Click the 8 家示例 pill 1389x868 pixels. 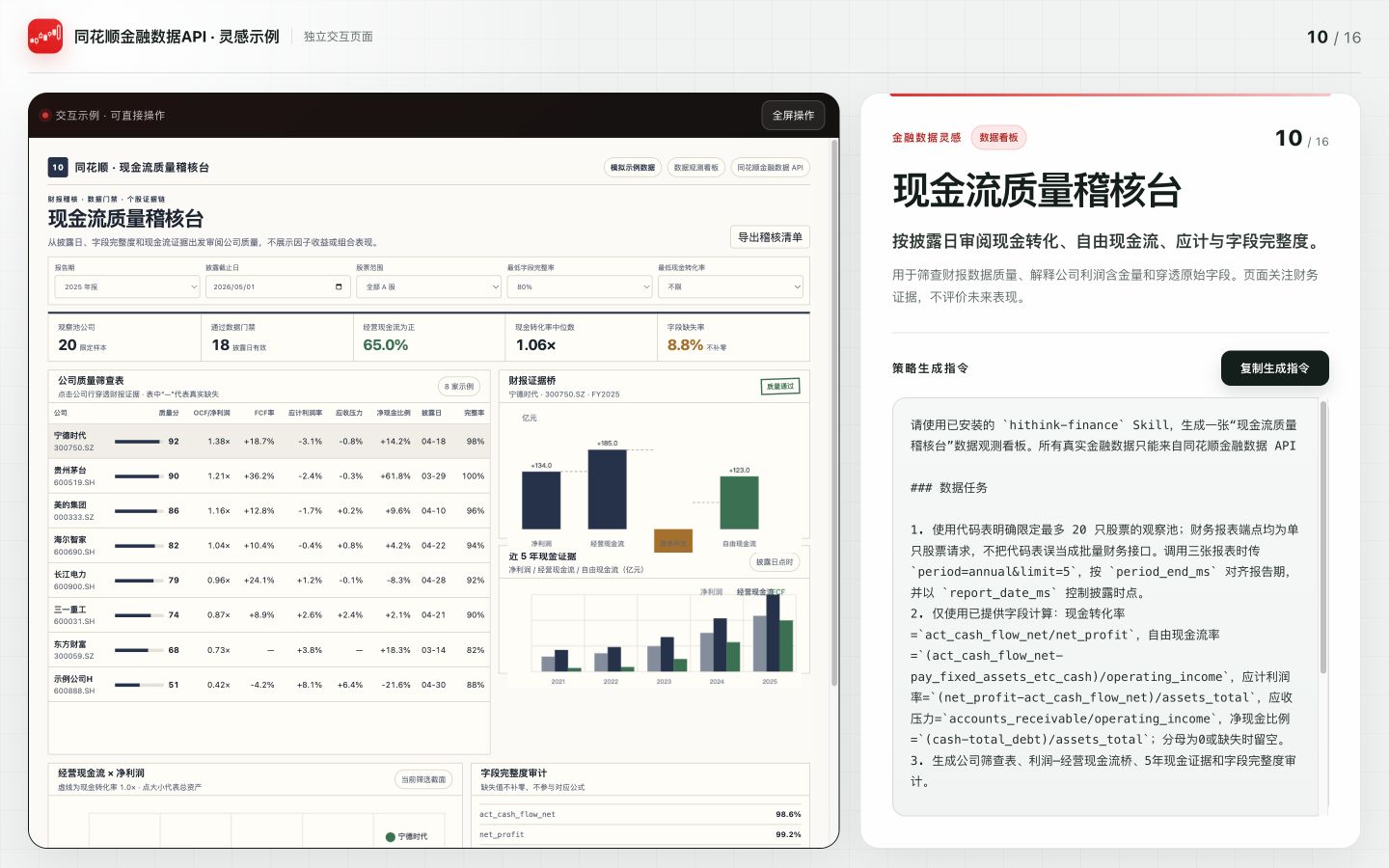(x=459, y=387)
